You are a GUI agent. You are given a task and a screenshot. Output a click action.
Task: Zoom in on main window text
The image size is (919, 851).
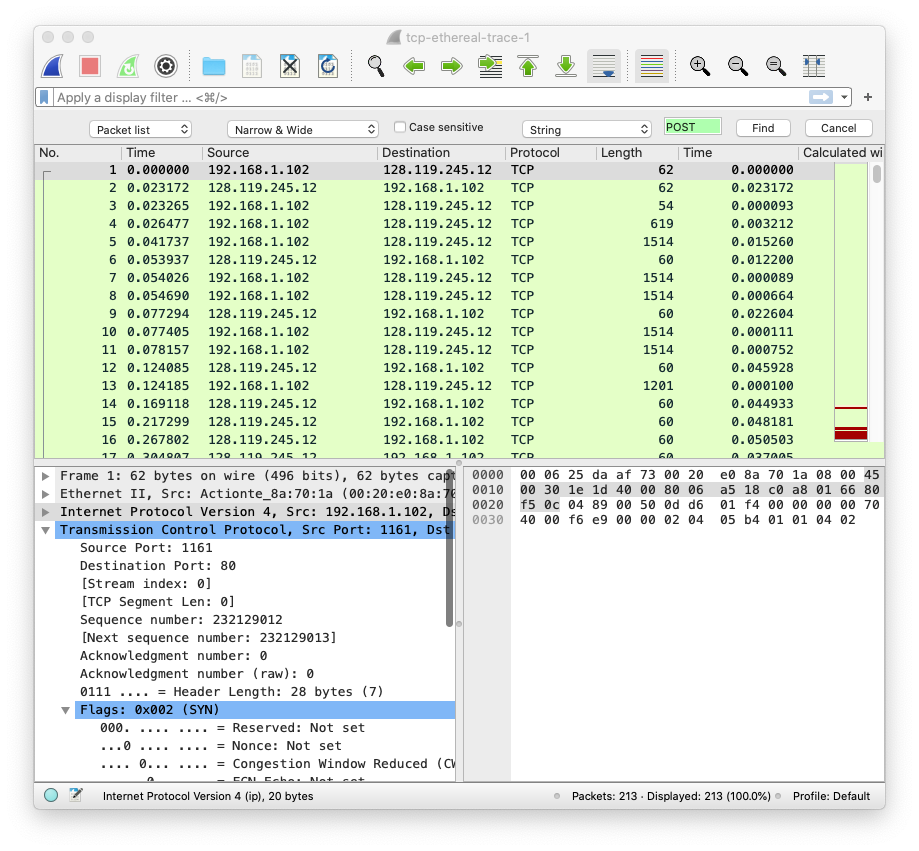pyautogui.click(x=700, y=66)
